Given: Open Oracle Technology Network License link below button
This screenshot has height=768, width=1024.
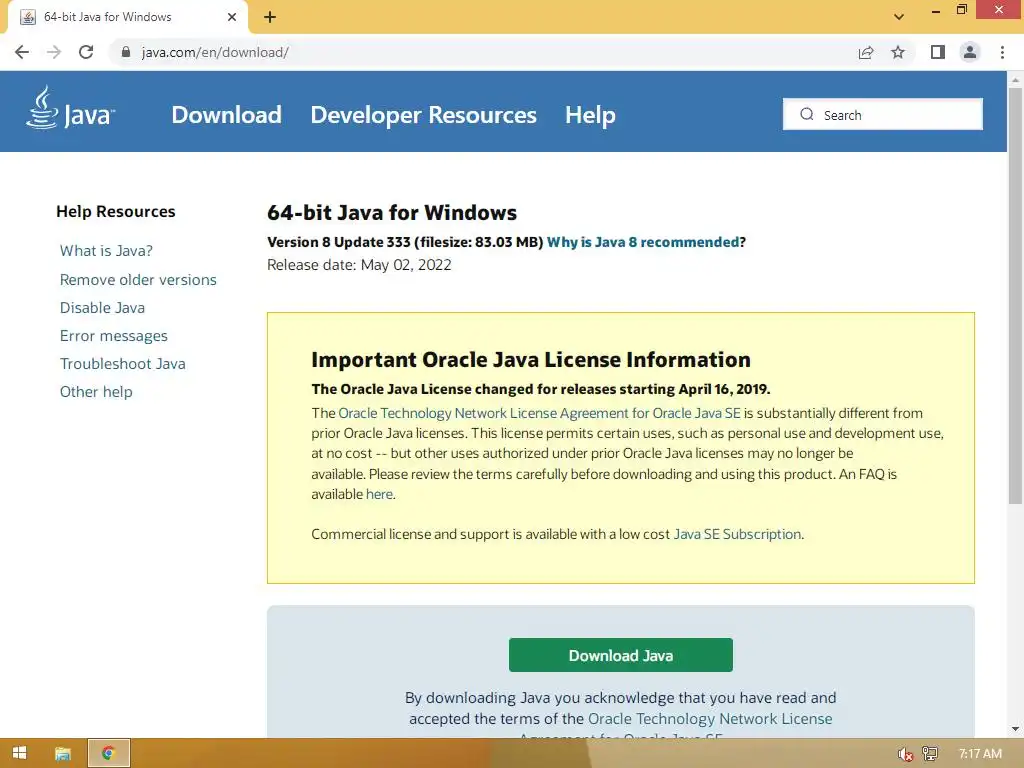Looking at the screenshot, I should pos(710,719).
